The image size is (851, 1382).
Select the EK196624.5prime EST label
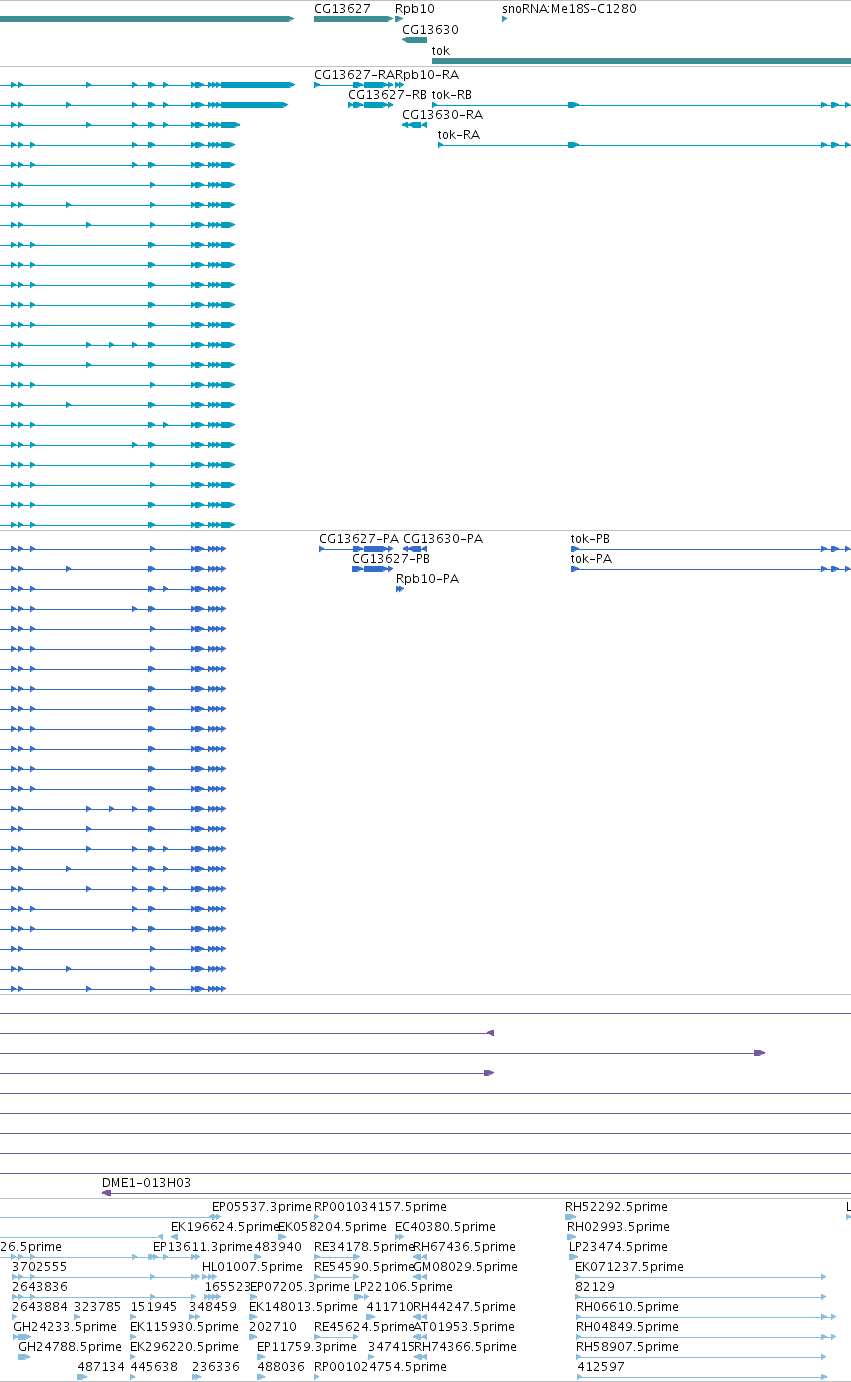225,1226
